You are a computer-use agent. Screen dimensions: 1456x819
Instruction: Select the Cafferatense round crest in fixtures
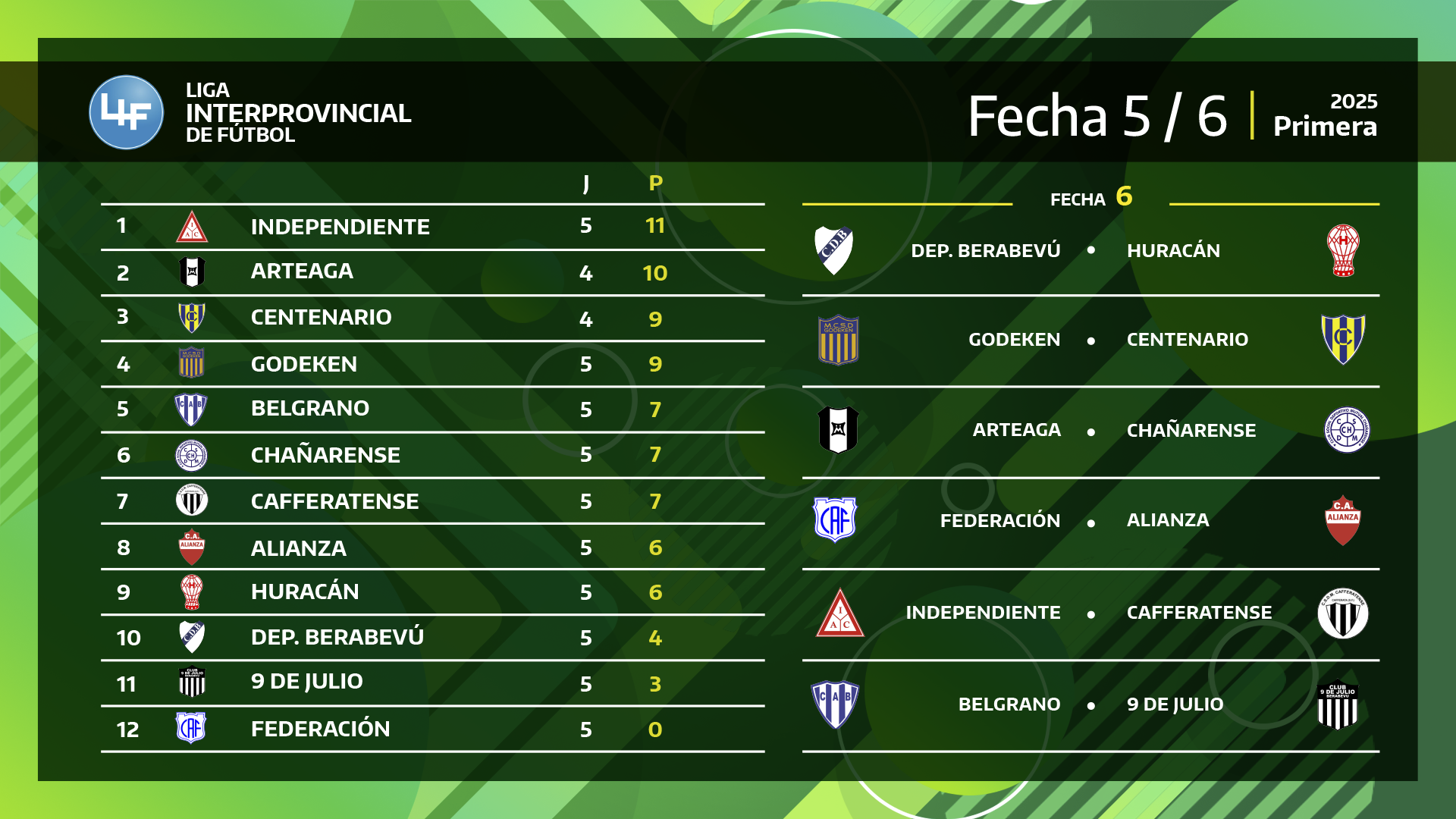pyautogui.click(x=1343, y=613)
